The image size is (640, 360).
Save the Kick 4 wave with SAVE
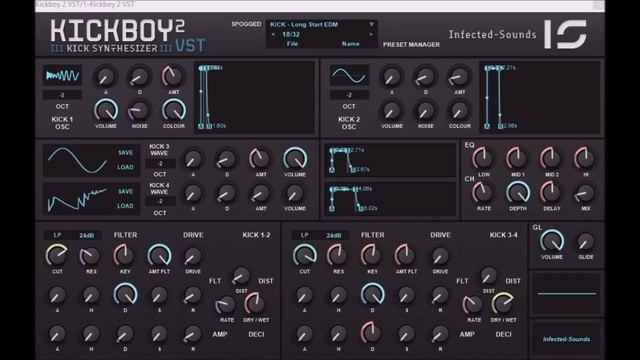[x=125, y=191]
